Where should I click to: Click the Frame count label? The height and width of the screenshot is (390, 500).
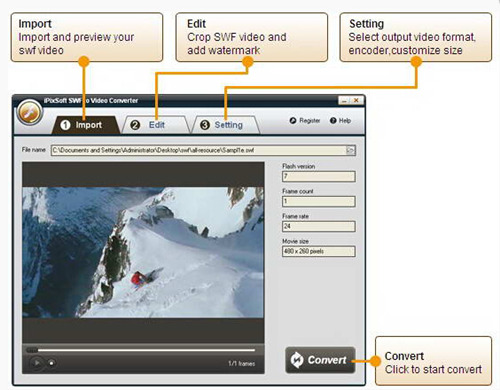pos(298,191)
